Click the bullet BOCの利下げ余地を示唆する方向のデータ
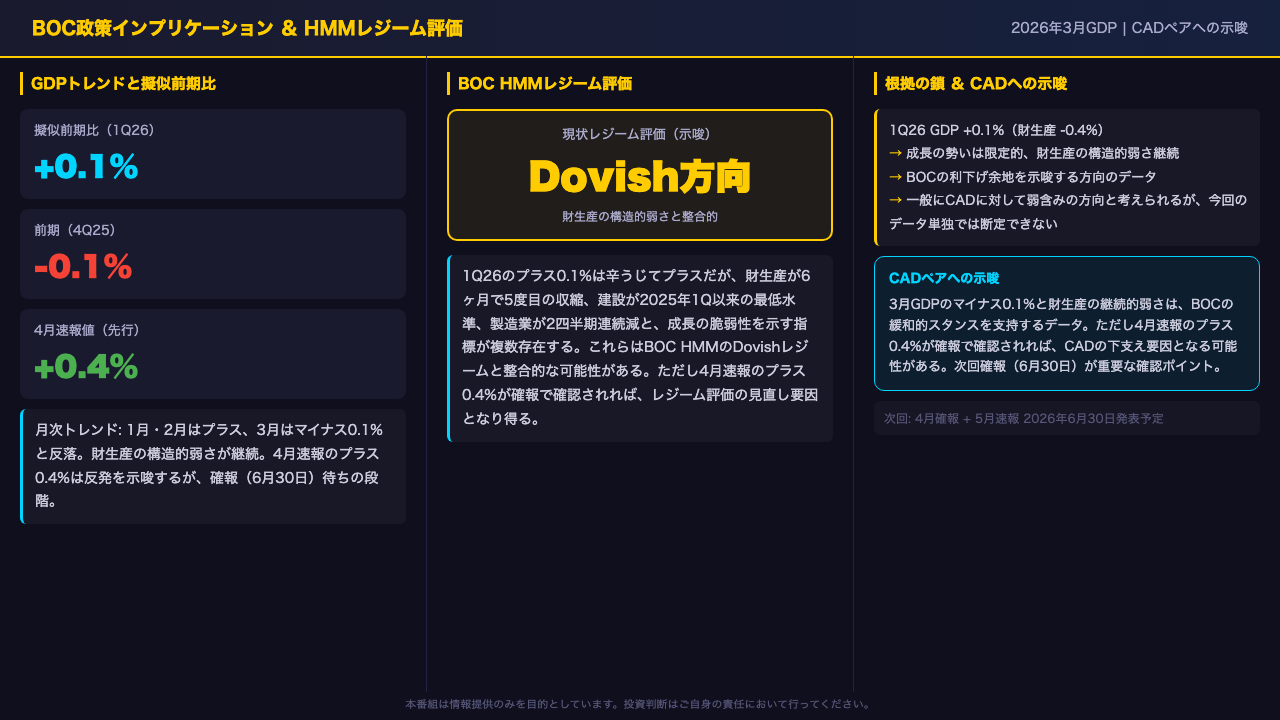This screenshot has height=720, width=1280. pos(1022,177)
